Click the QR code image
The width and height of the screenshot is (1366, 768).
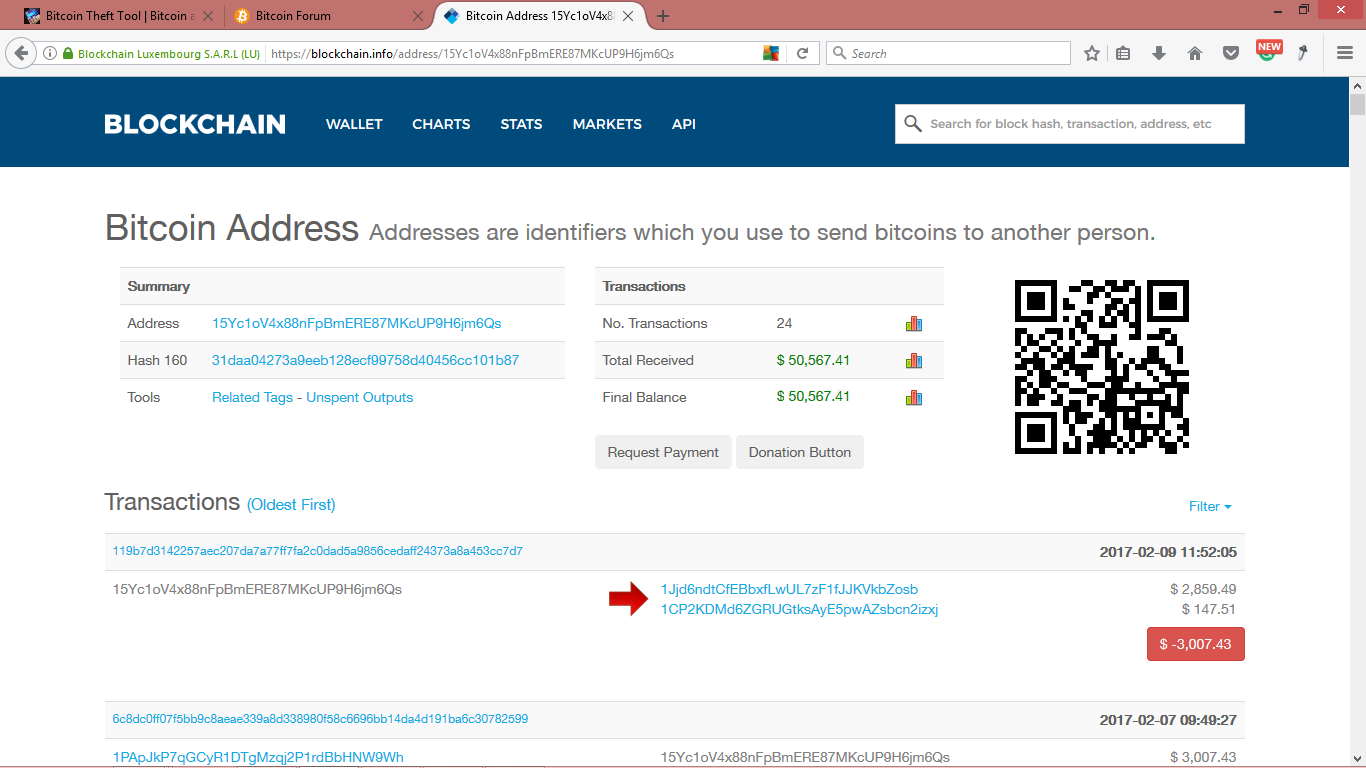1102,366
